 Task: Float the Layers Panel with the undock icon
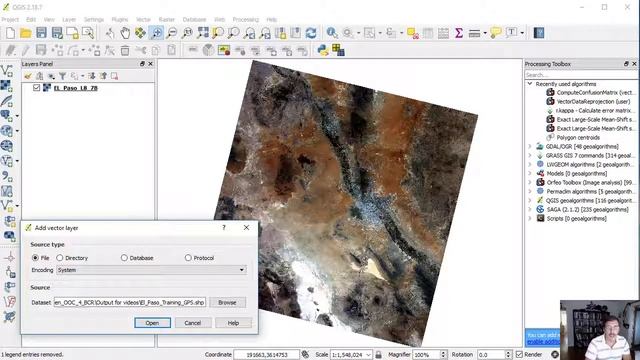coord(142,64)
